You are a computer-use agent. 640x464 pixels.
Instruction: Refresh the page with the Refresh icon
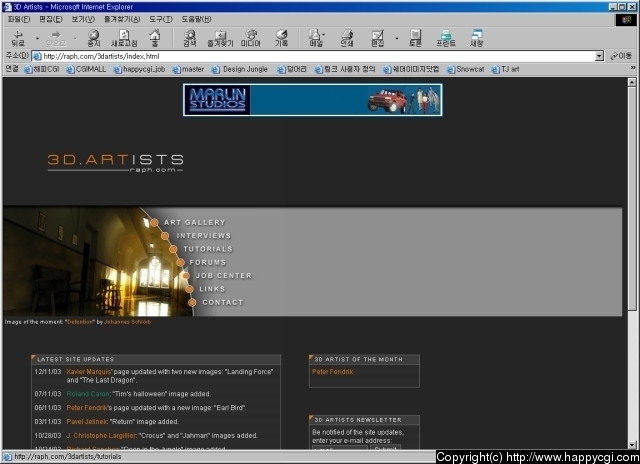click(124, 38)
